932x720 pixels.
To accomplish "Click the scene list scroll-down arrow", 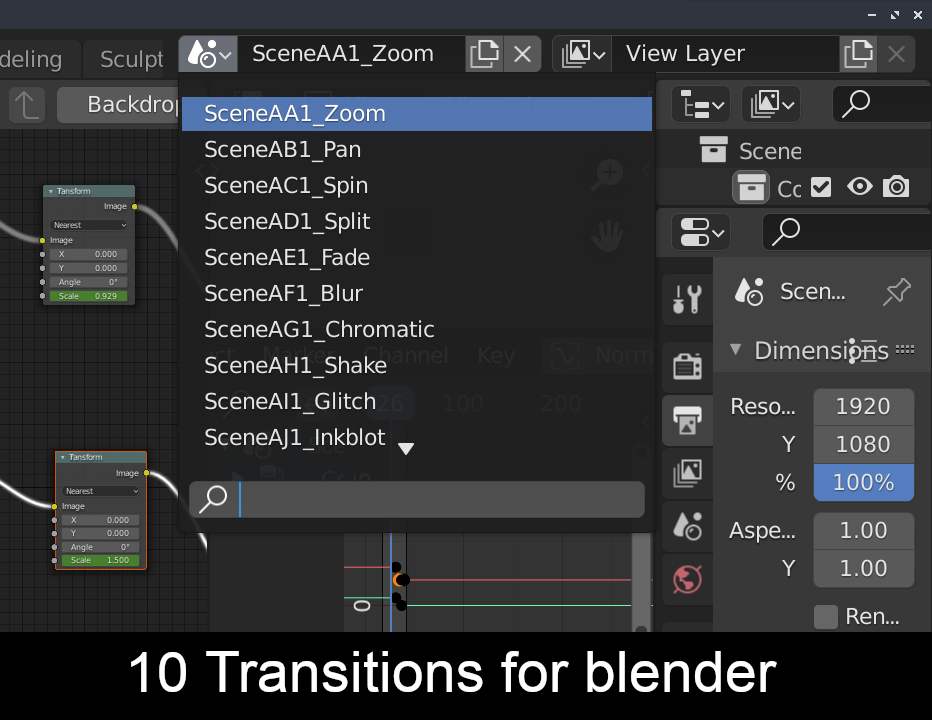I will pyautogui.click(x=406, y=448).
